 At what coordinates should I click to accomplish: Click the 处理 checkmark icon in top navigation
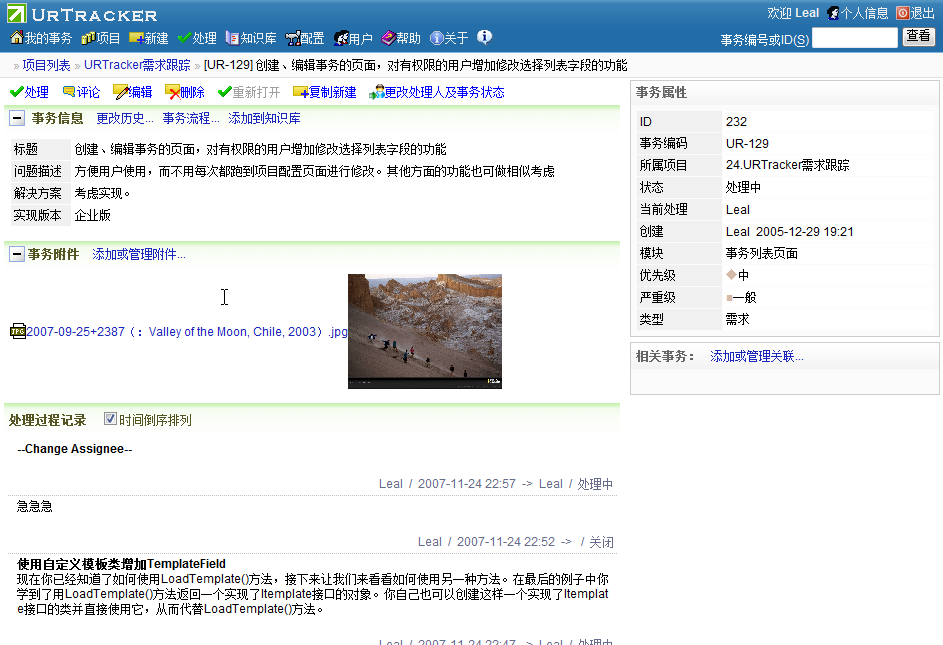[x=184, y=38]
